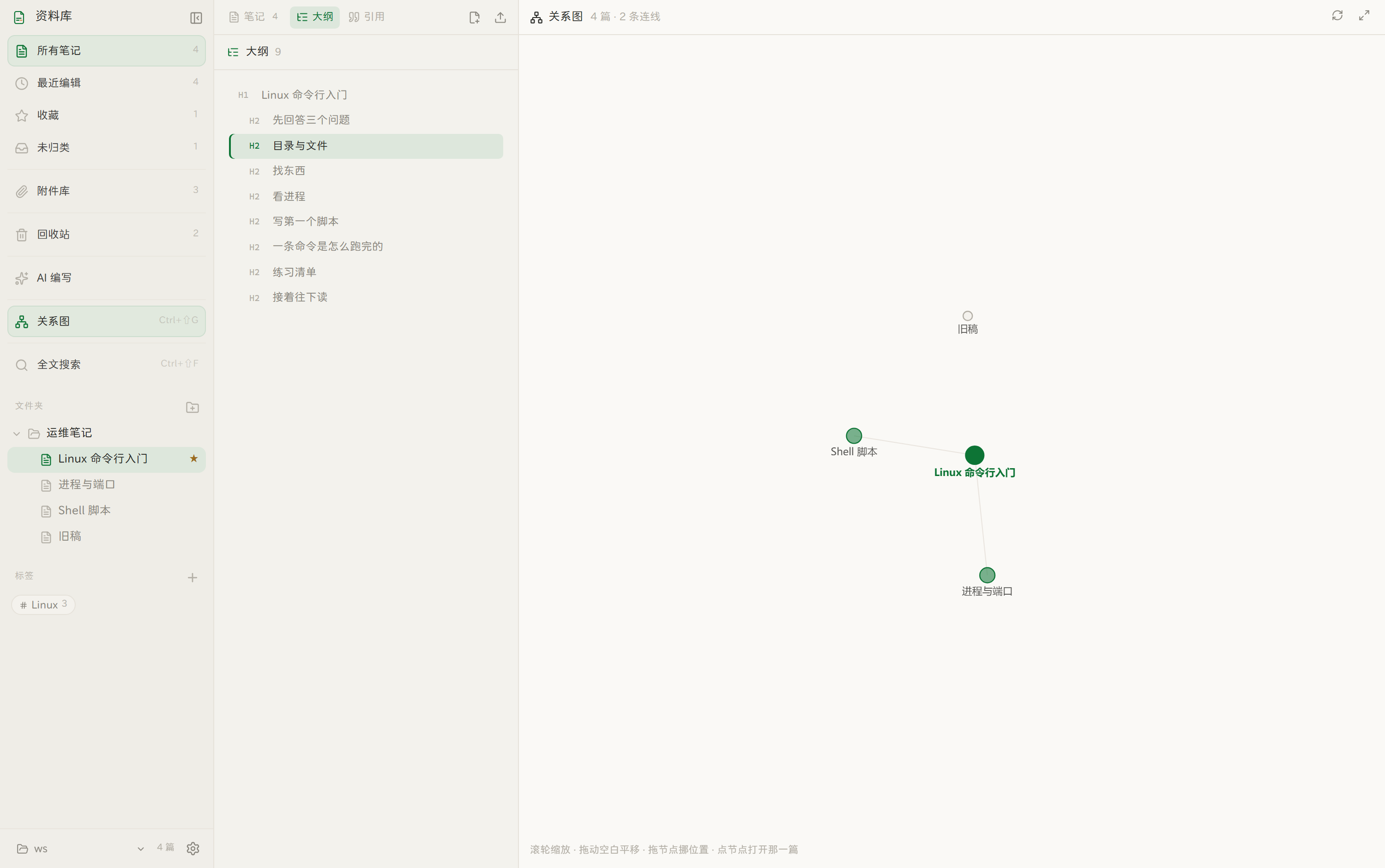Open AI 编写 assistant
The width and height of the screenshot is (1385, 868).
[107, 278]
